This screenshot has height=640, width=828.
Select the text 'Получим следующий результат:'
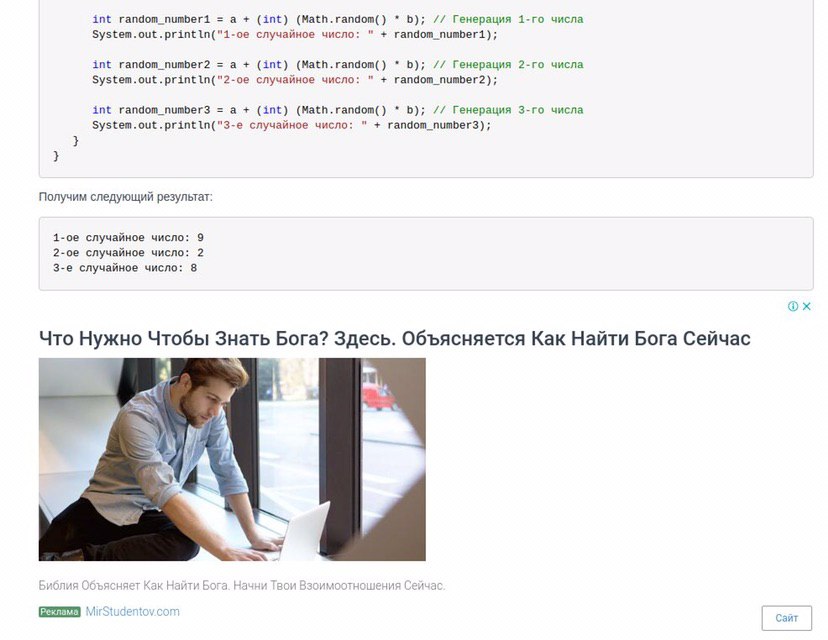coord(126,197)
